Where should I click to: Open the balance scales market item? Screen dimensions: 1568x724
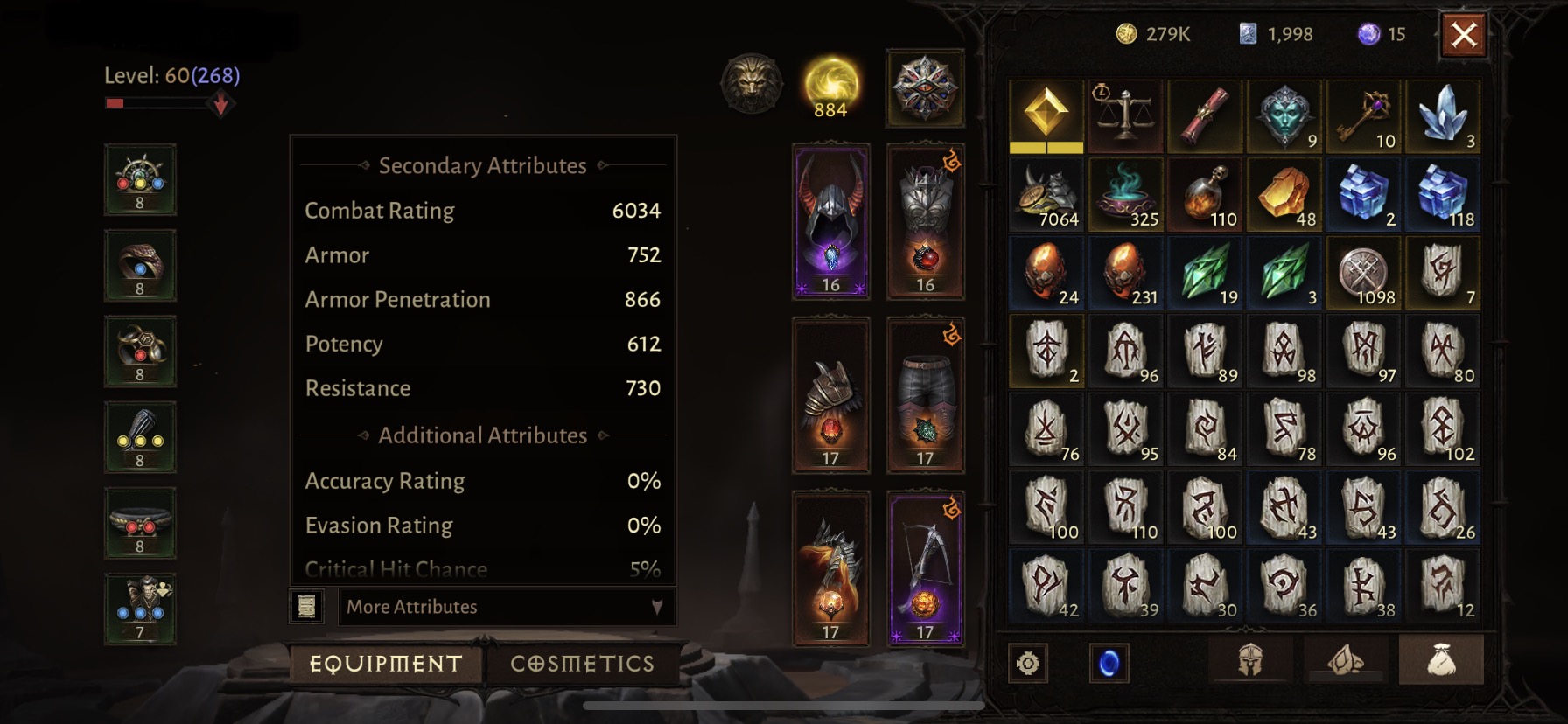(x=1125, y=116)
